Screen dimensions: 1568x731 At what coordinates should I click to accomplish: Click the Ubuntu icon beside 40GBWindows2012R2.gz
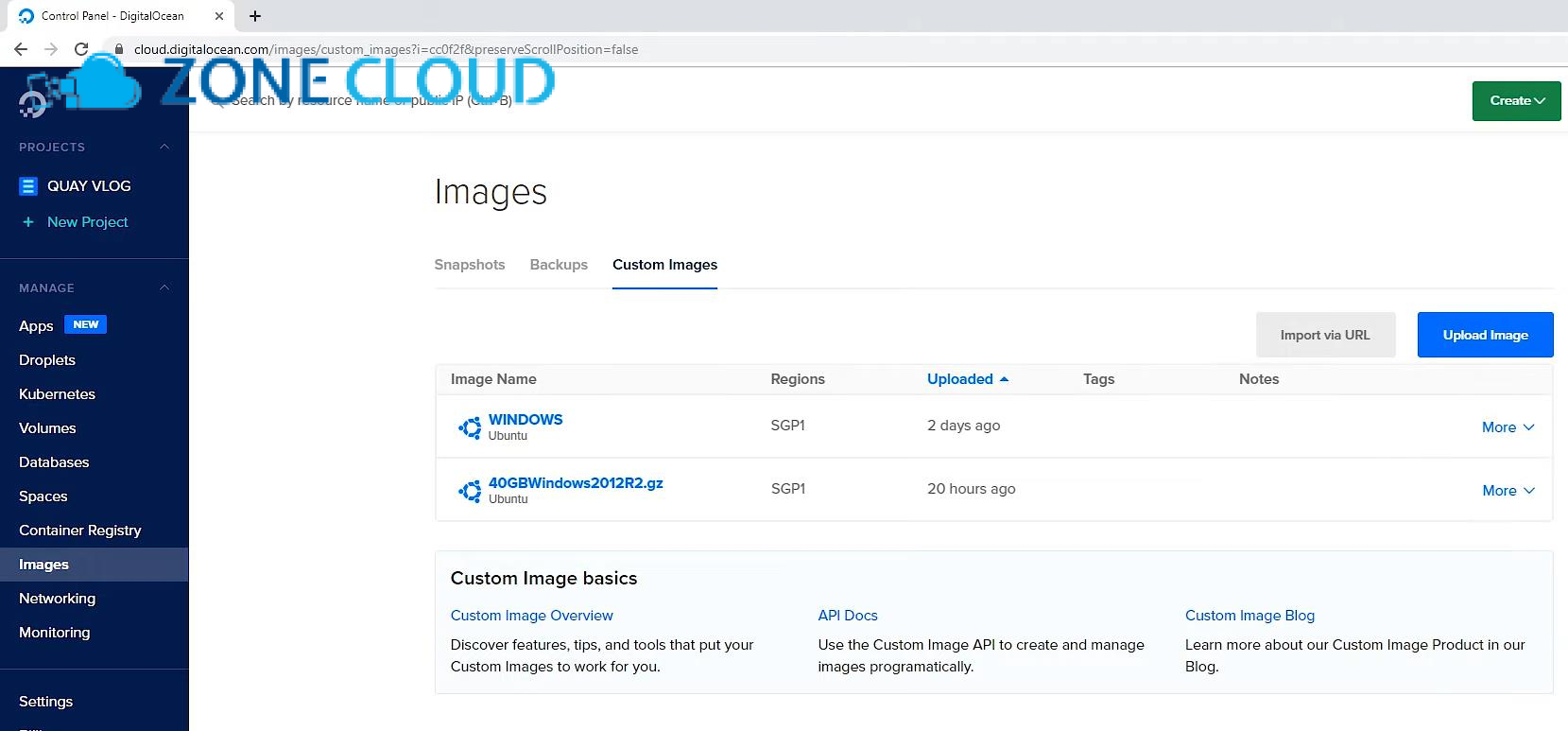(x=470, y=491)
